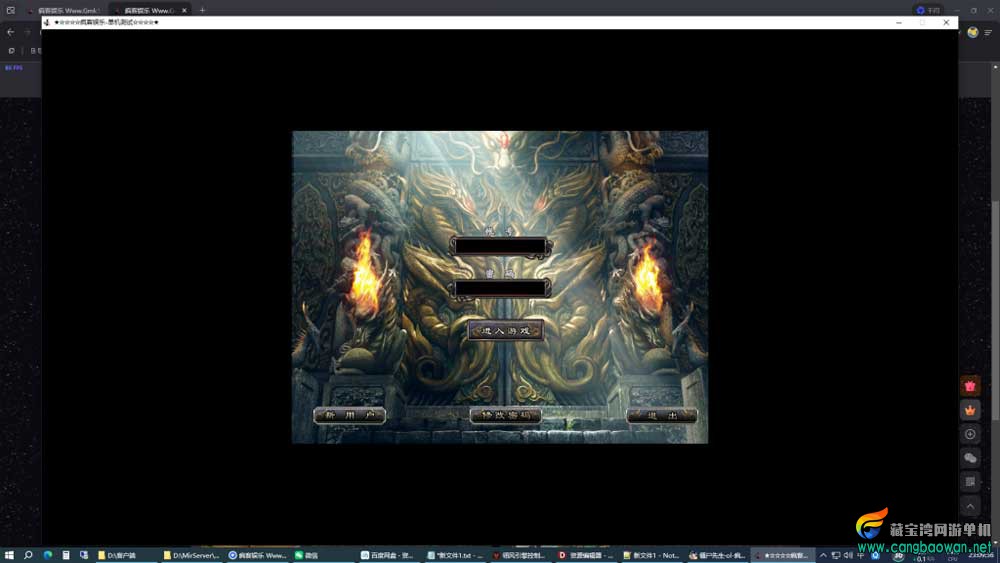Click the taskbar search icon
This screenshot has width=1000, height=563.
point(28,555)
